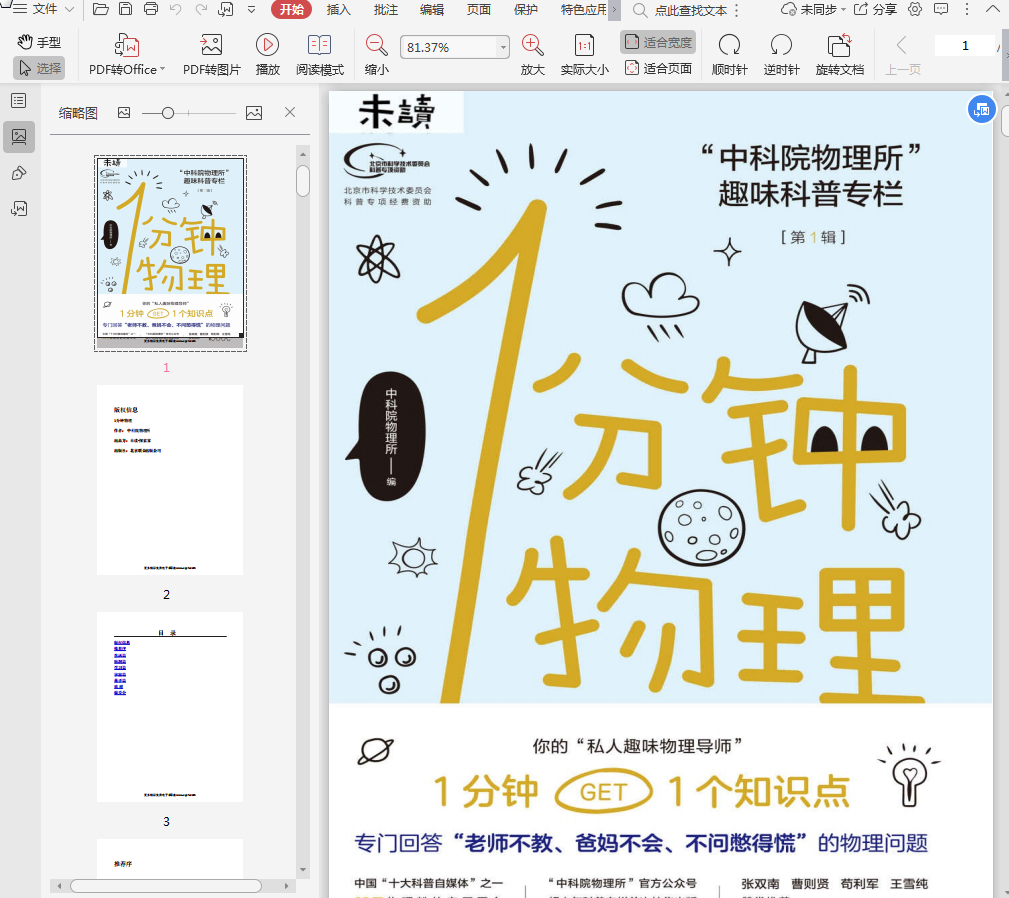Show more ribbon tabs with arrow
This screenshot has height=898, width=1009.
614,10
